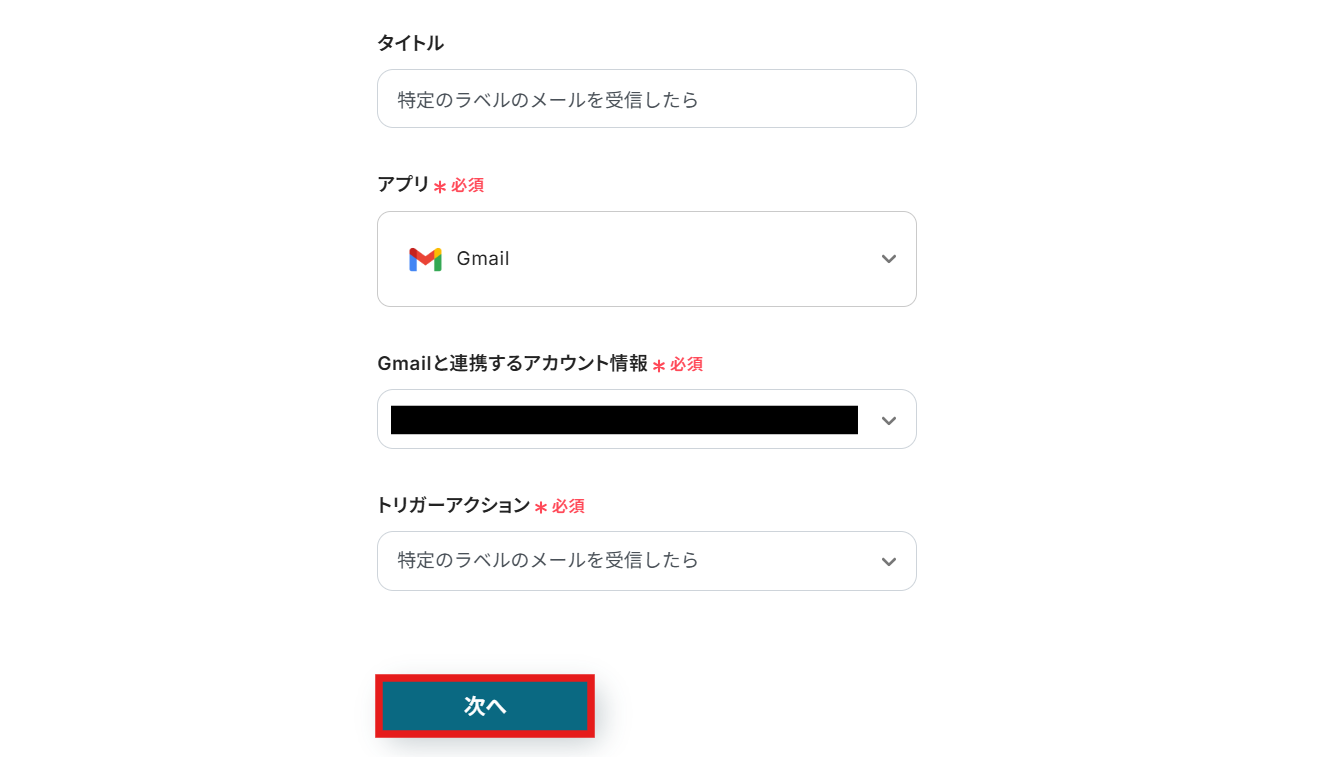1339x757 pixels.
Task: Expand the アプリ dropdown chevron
Action: pos(888,259)
